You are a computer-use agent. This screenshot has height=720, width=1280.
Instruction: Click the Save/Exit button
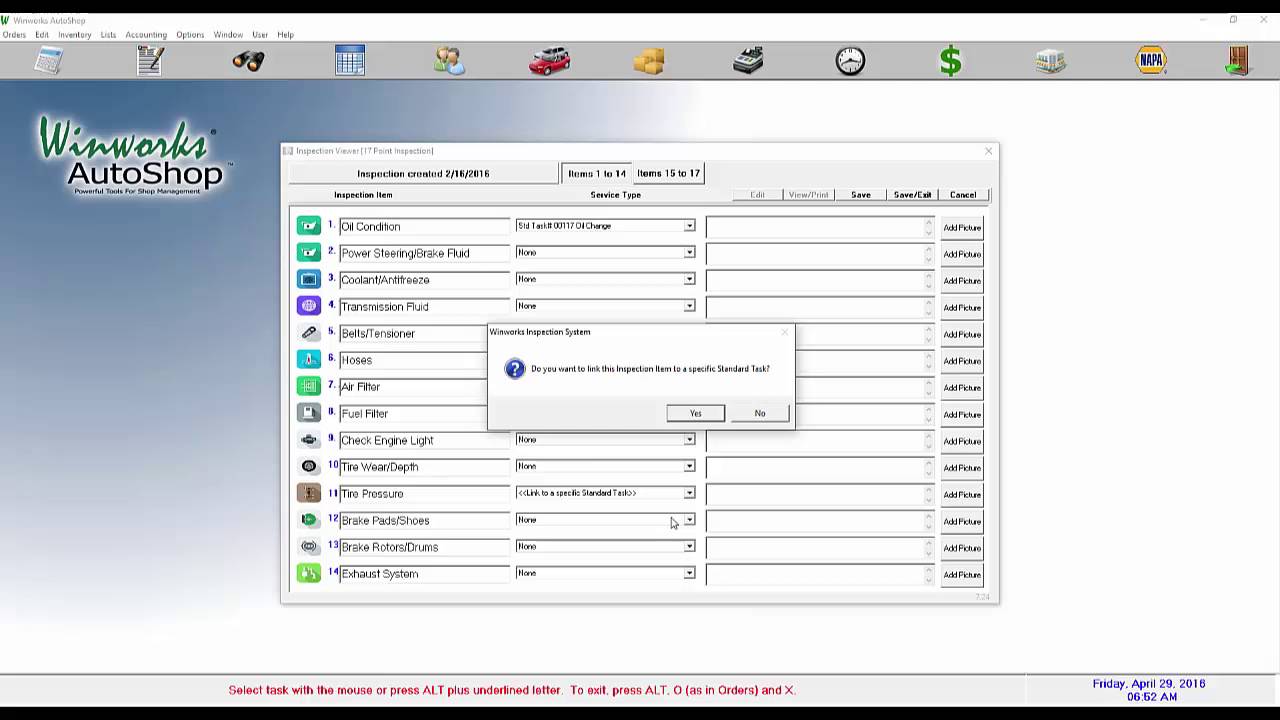click(912, 195)
